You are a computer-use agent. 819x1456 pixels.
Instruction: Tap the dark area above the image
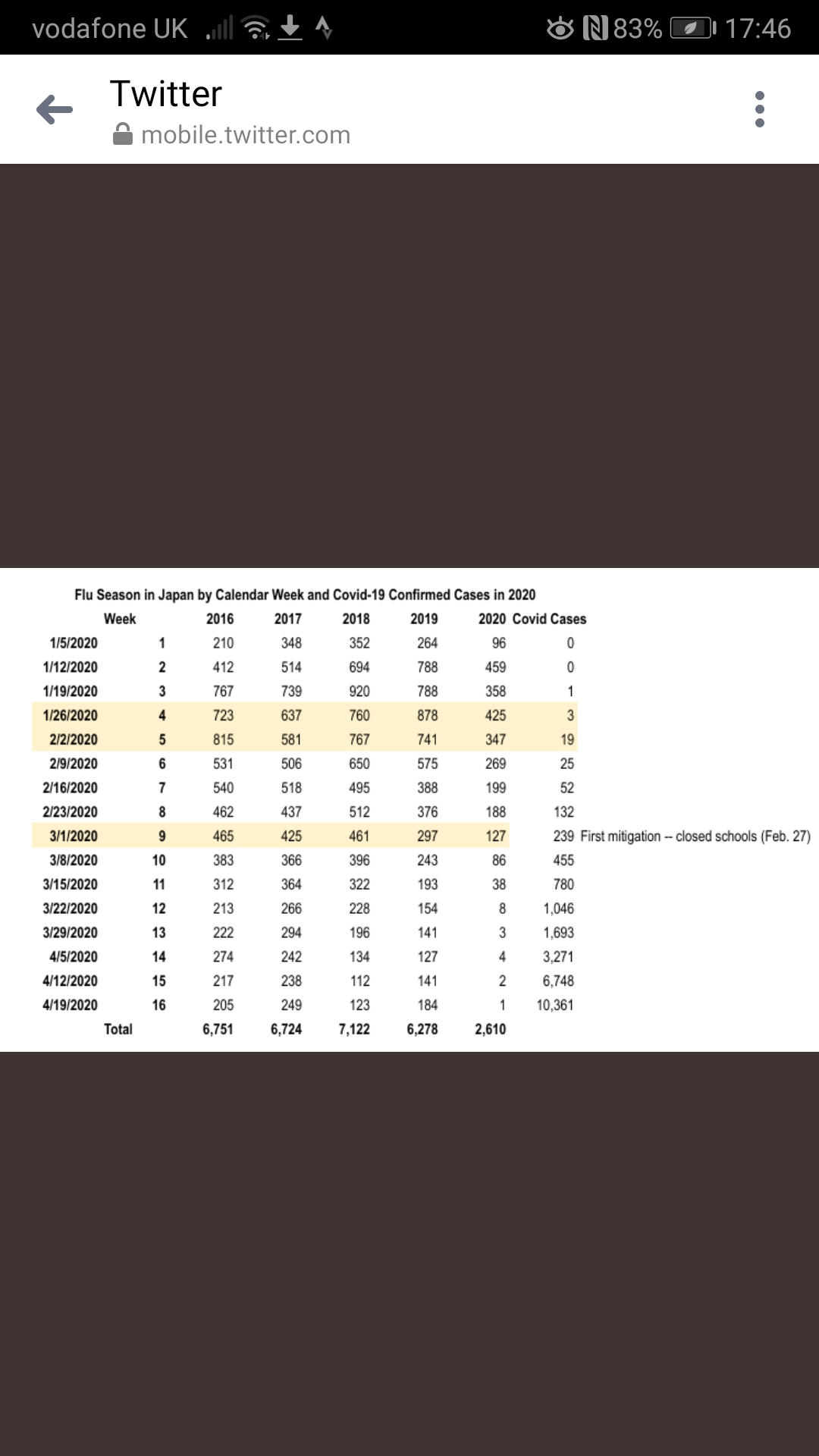pos(409,366)
